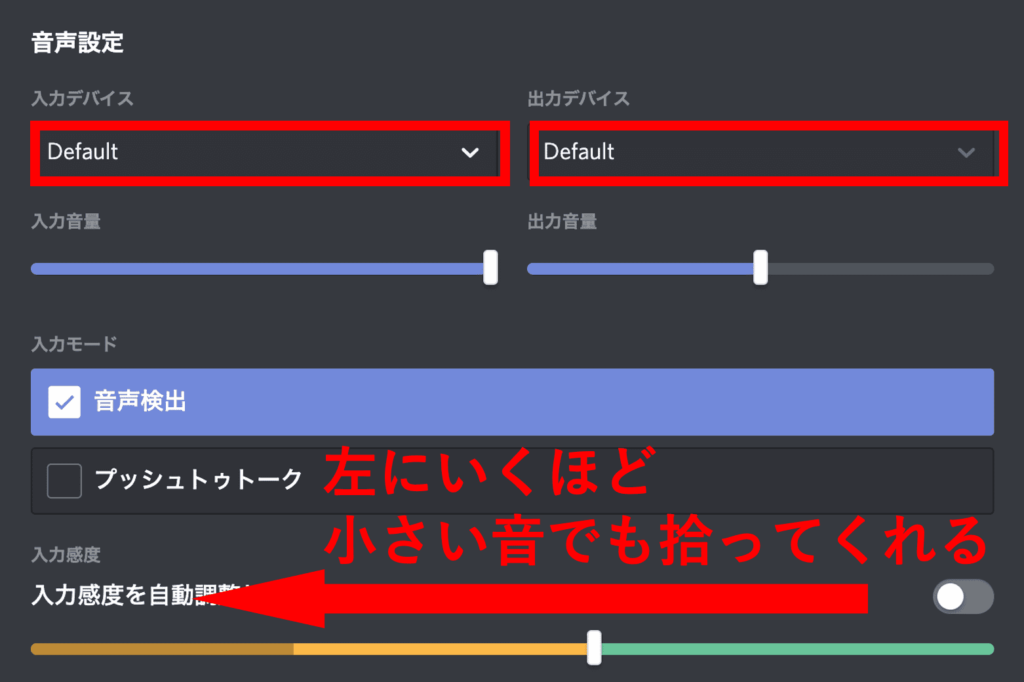Click the green section of sensitivity bar
Screen dimensions: 1024x682
coord(797,649)
